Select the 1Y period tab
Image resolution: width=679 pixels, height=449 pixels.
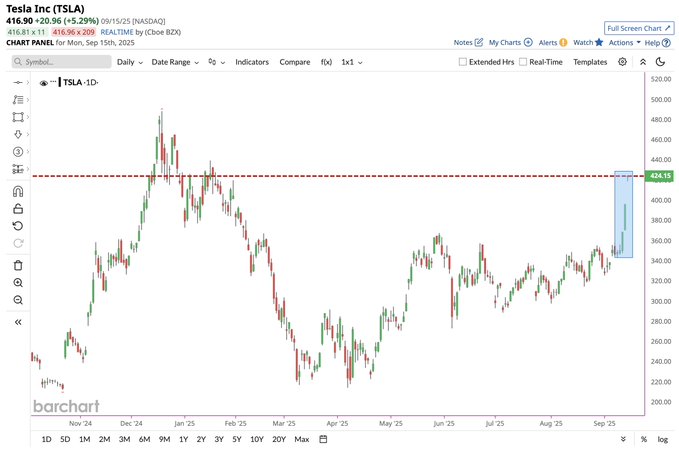point(184,439)
